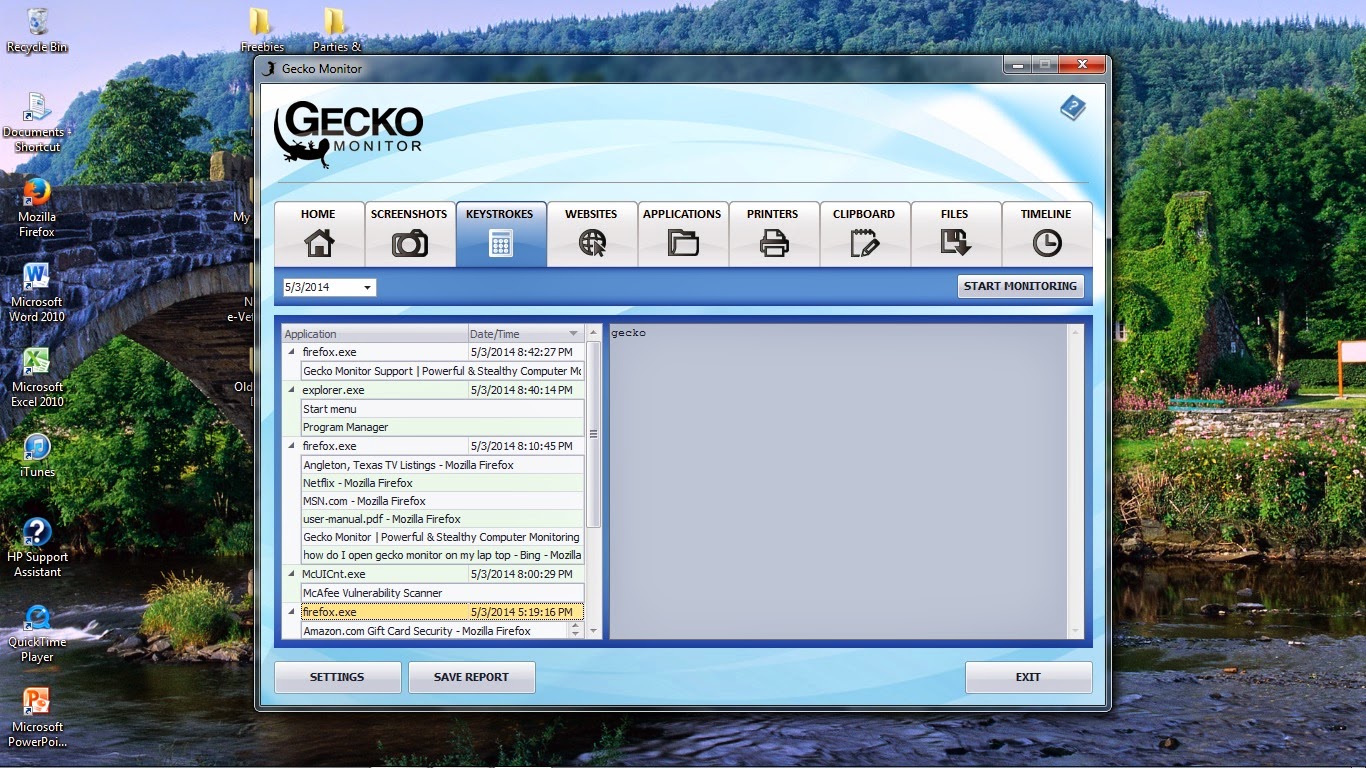Viewport: 1366px width, 768px height.
Task: Open the Recycle Bin desktop icon
Action: [37, 30]
